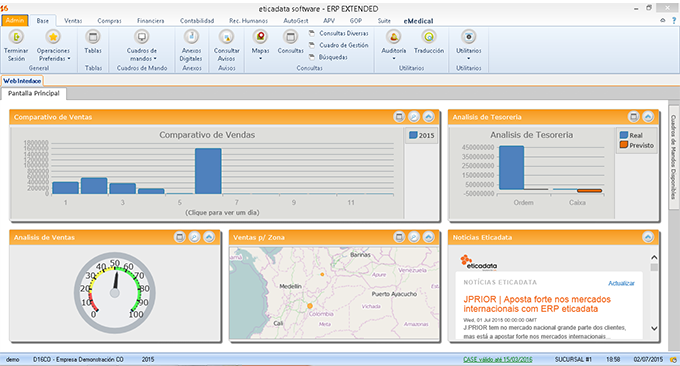Toggle the Previsto legend series
The image size is (680, 366).
637,145
